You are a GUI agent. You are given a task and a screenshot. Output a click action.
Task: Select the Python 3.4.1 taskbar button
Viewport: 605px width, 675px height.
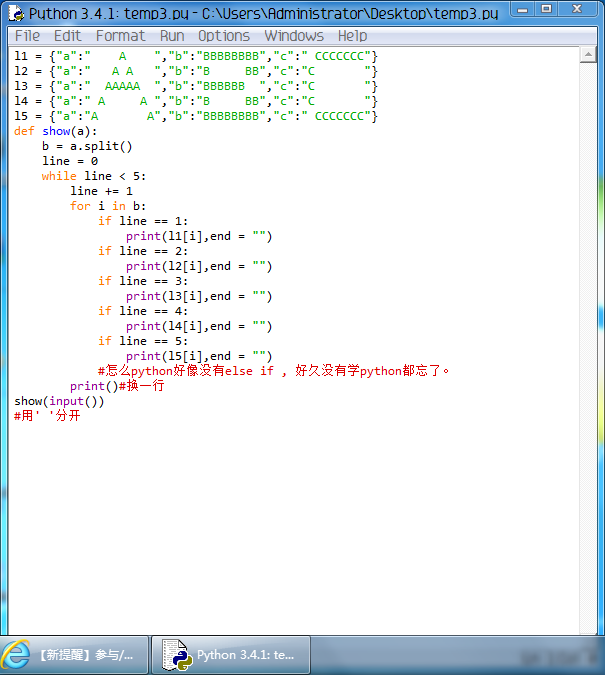tap(230, 655)
